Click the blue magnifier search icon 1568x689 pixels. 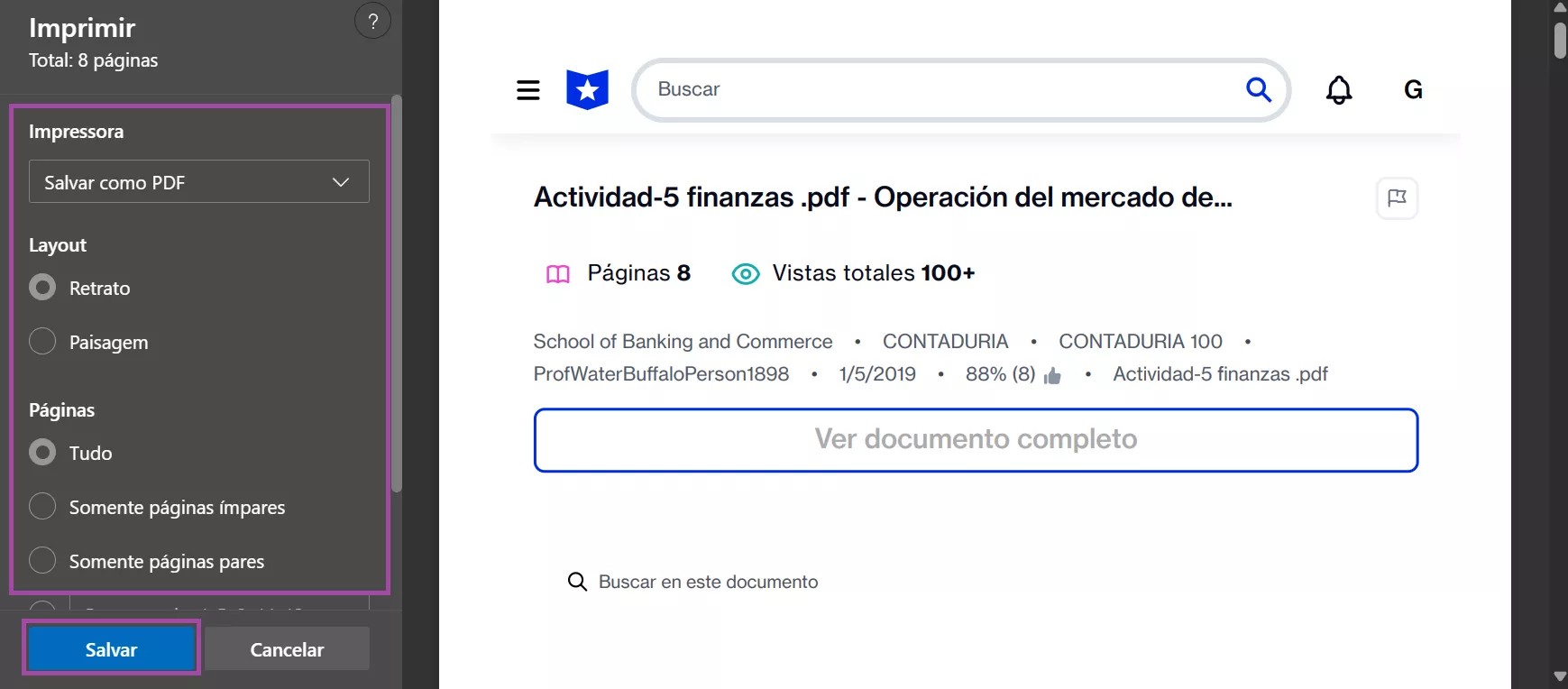click(1259, 89)
